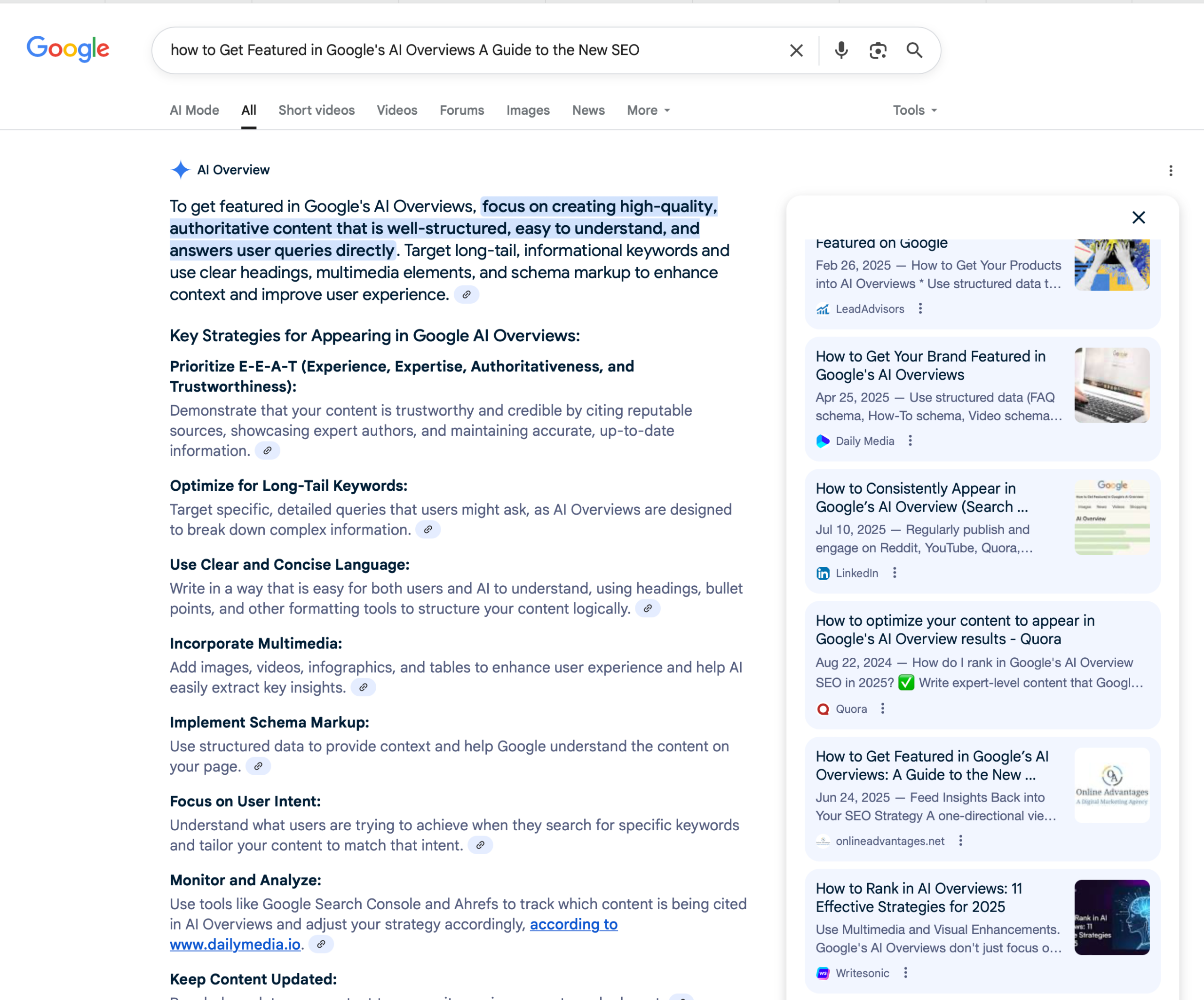Submit search with magnifying glass icon
1204x1000 pixels.
point(914,50)
